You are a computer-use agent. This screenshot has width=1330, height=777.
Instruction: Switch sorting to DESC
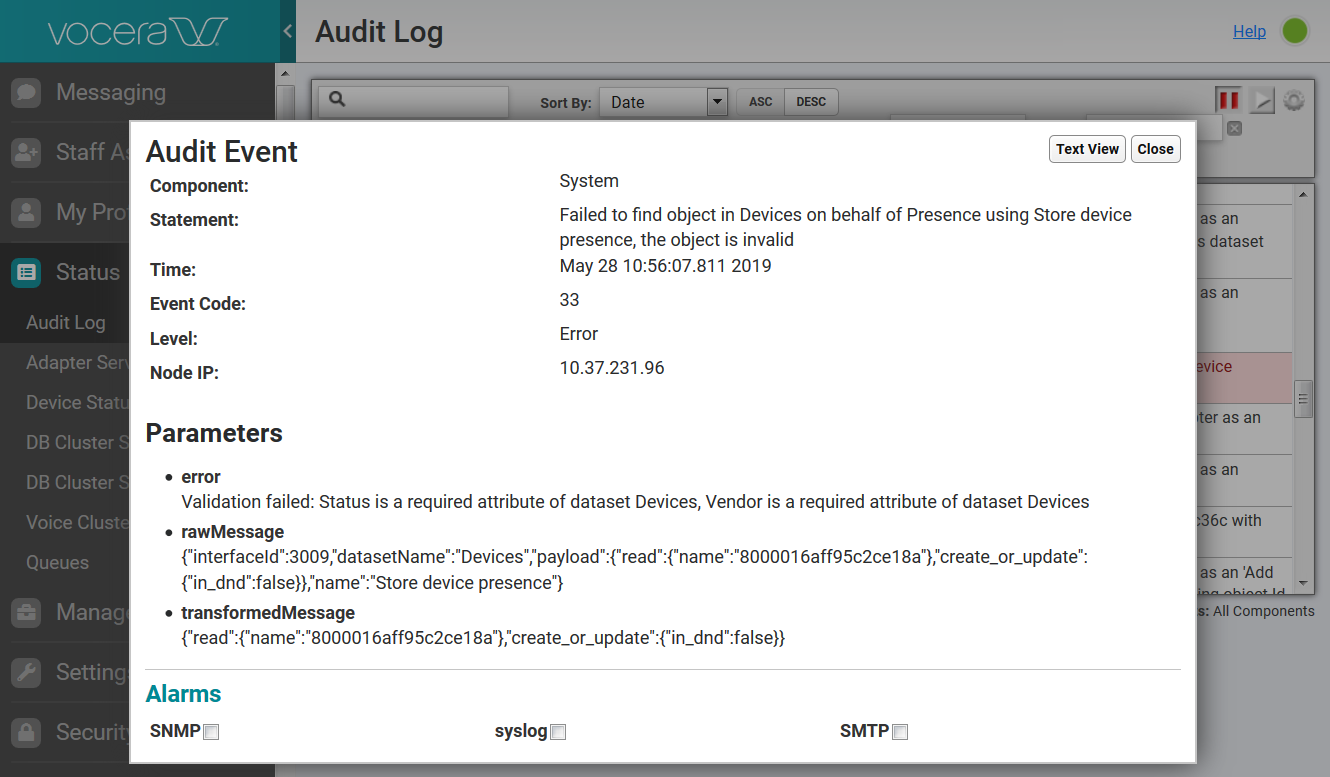[x=811, y=101]
